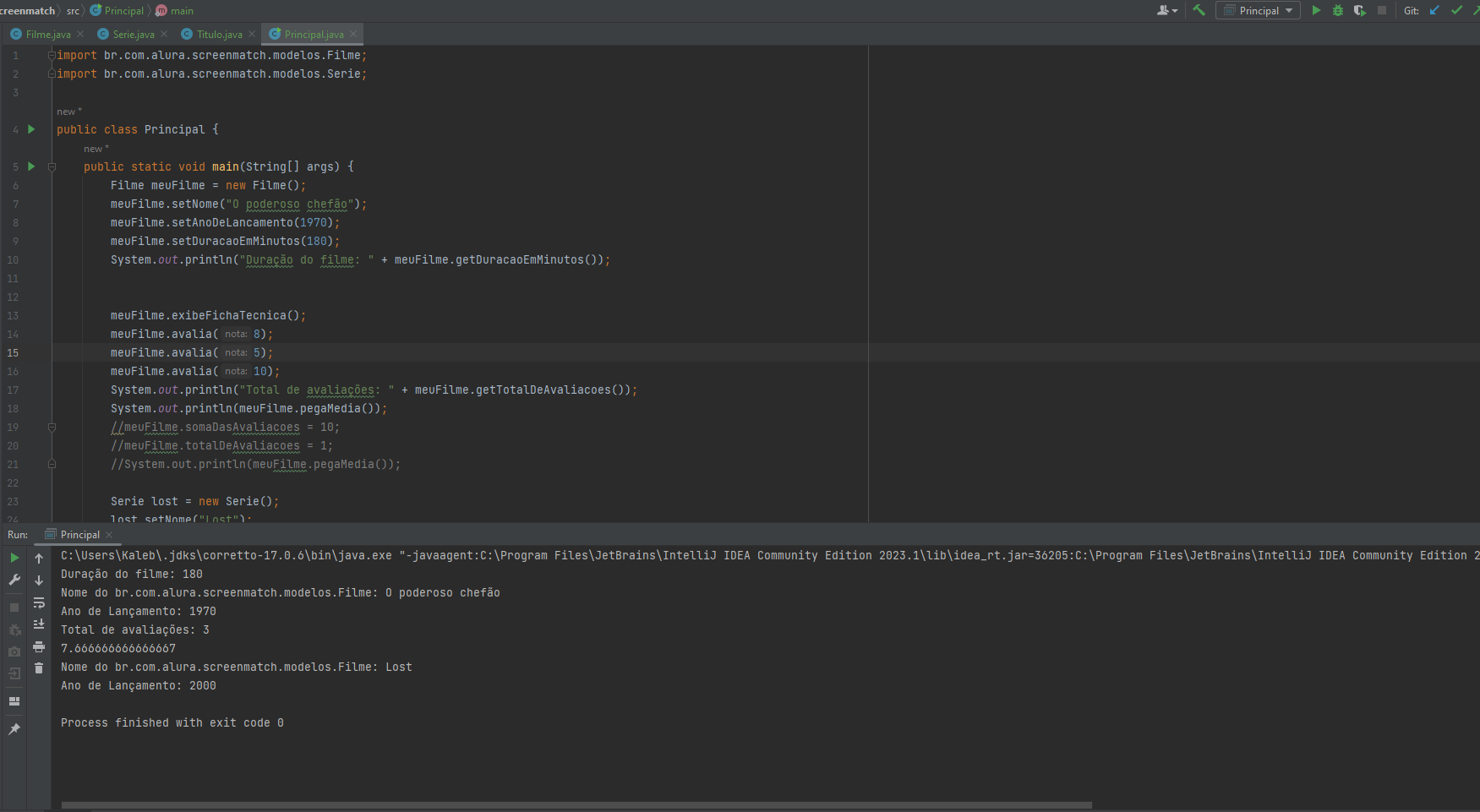
Task: Close the Titulo.java tab
Action: 252,35
